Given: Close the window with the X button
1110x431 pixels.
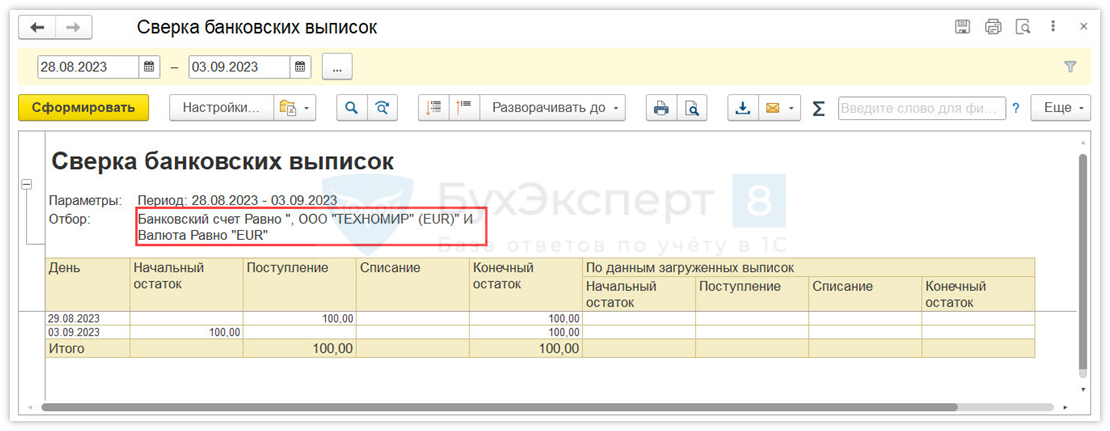Looking at the screenshot, I should click(x=1083, y=27).
